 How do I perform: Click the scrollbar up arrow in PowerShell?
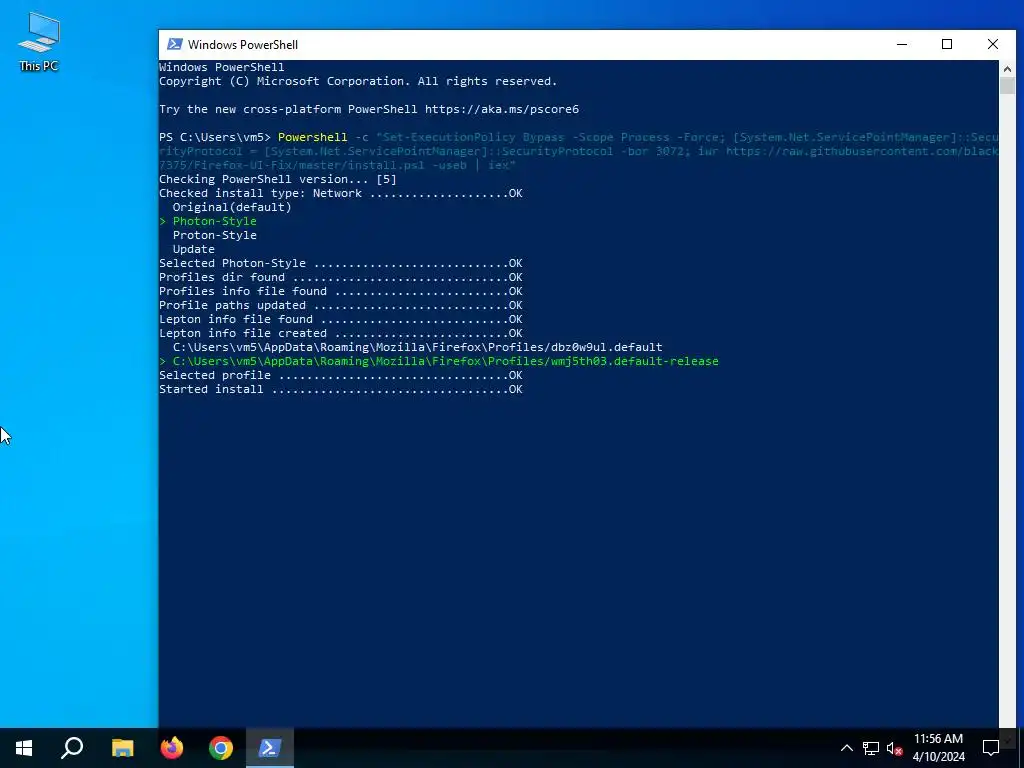1007,68
